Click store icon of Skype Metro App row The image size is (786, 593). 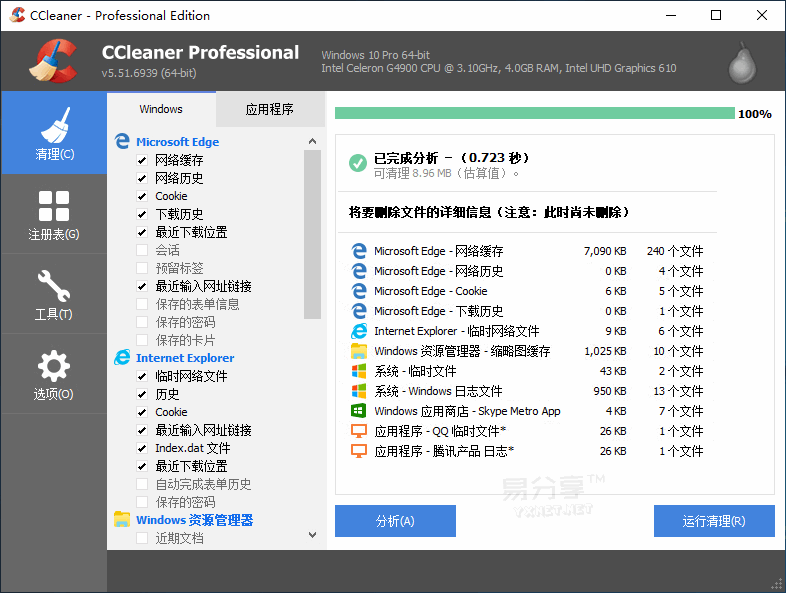pos(358,411)
